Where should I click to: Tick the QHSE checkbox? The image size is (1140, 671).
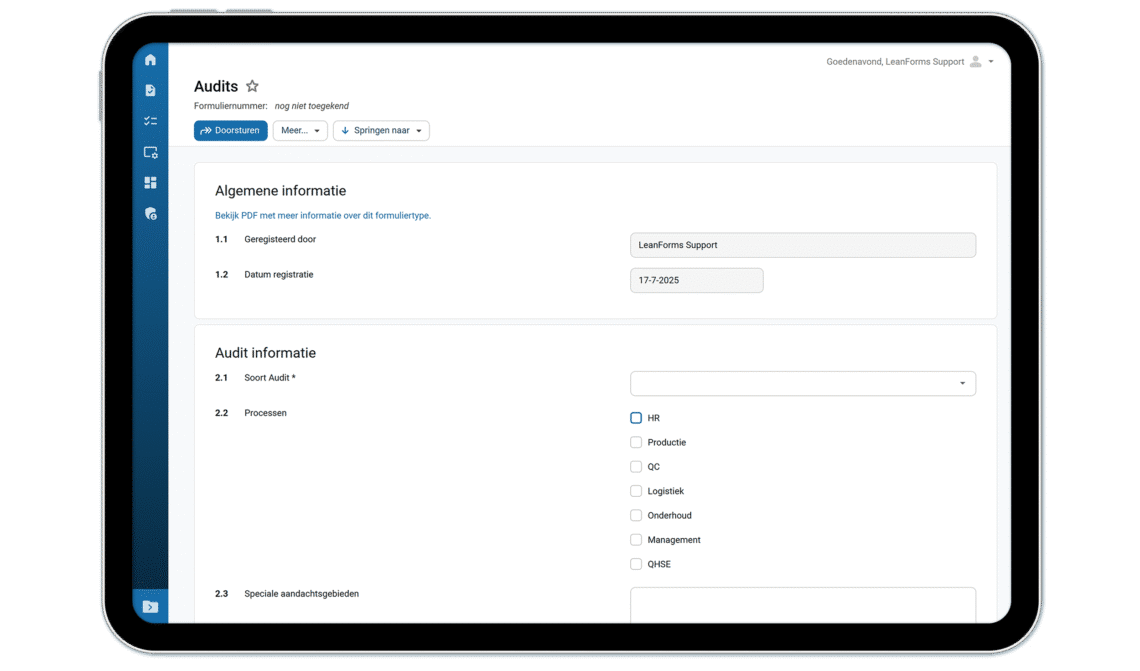(636, 564)
